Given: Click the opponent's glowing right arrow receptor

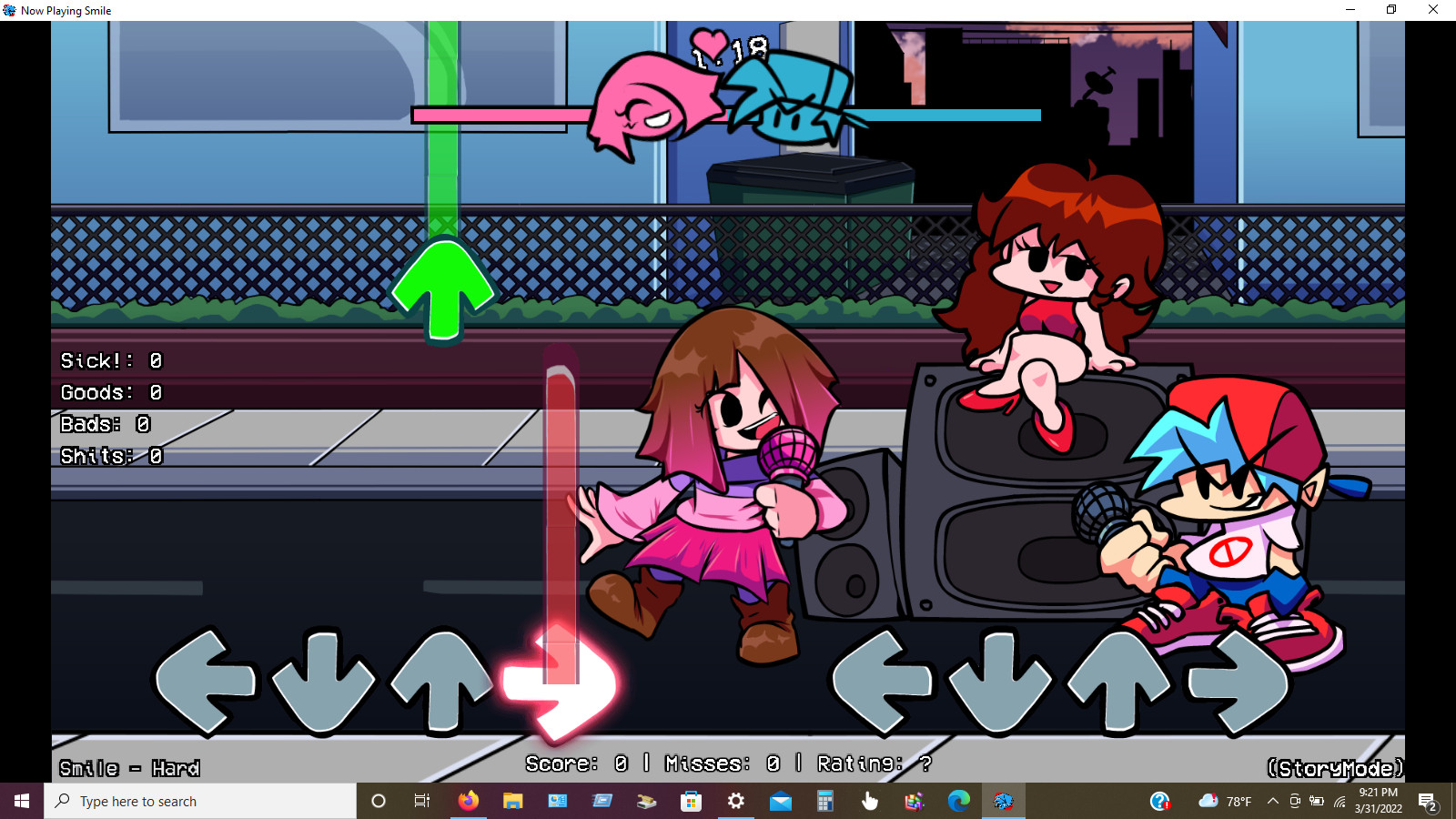Looking at the screenshot, I should click(559, 682).
